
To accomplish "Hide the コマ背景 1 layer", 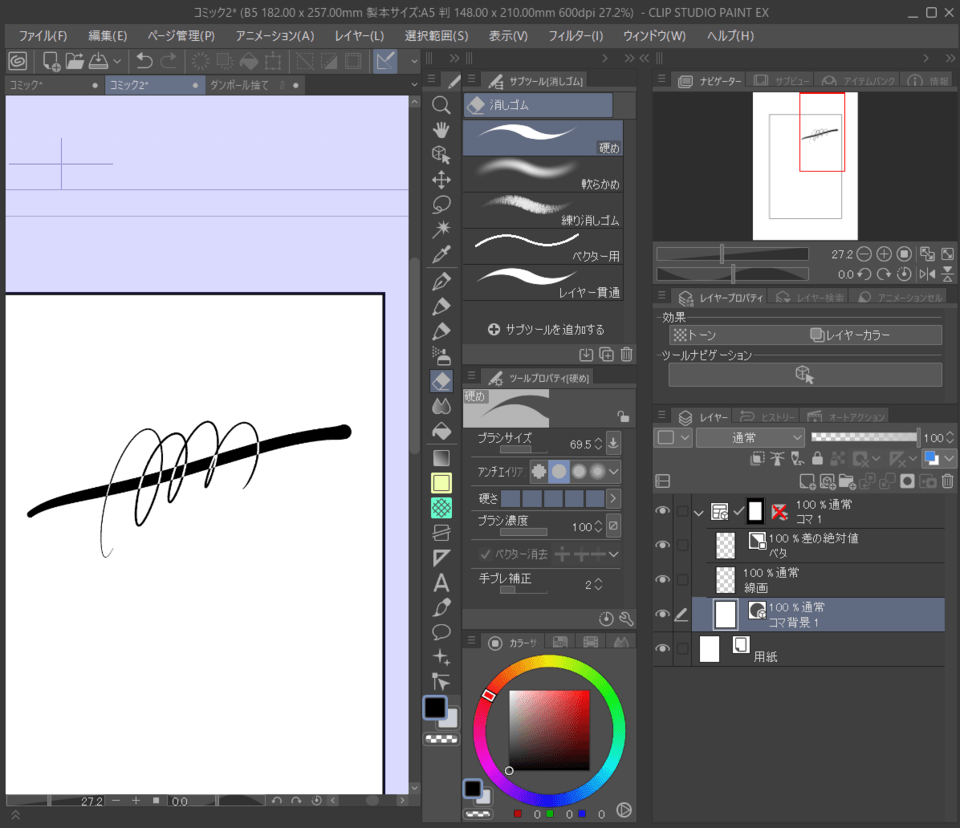I will coord(662,614).
